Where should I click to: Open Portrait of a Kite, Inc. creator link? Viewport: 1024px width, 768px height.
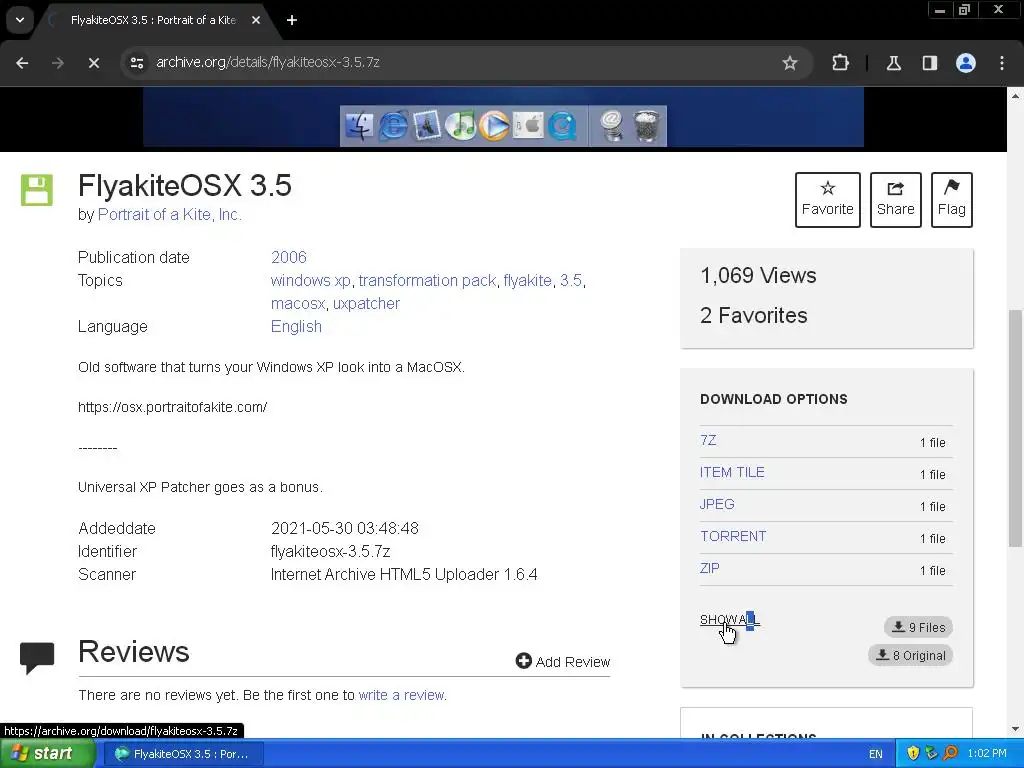(x=170, y=215)
